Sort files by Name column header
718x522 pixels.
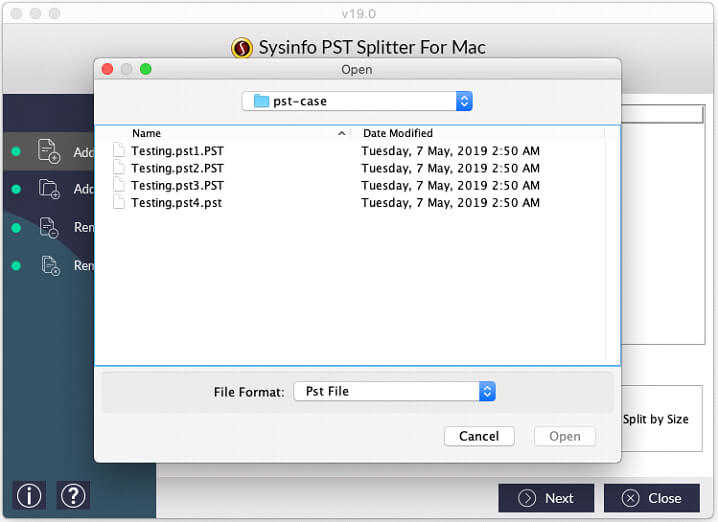coord(147,133)
